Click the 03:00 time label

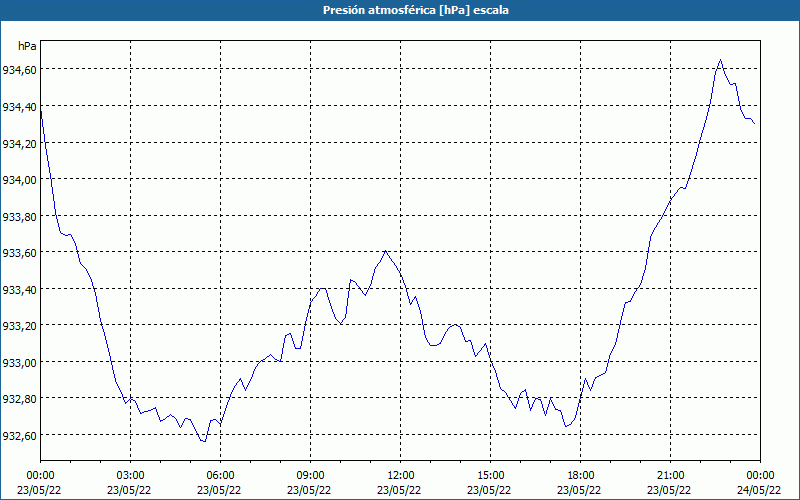pyautogui.click(x=131, y=476)
